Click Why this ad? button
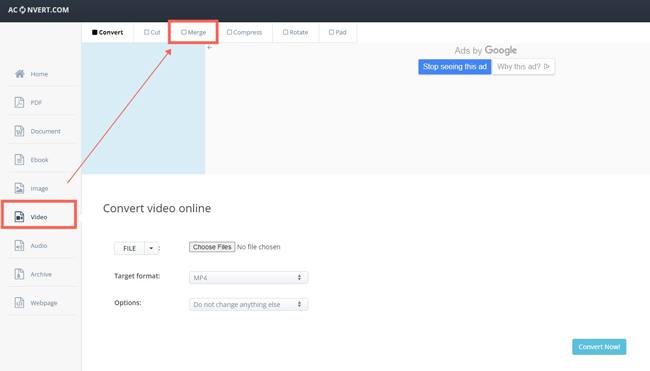Screen dimensions: 650x371 (523, 66)
